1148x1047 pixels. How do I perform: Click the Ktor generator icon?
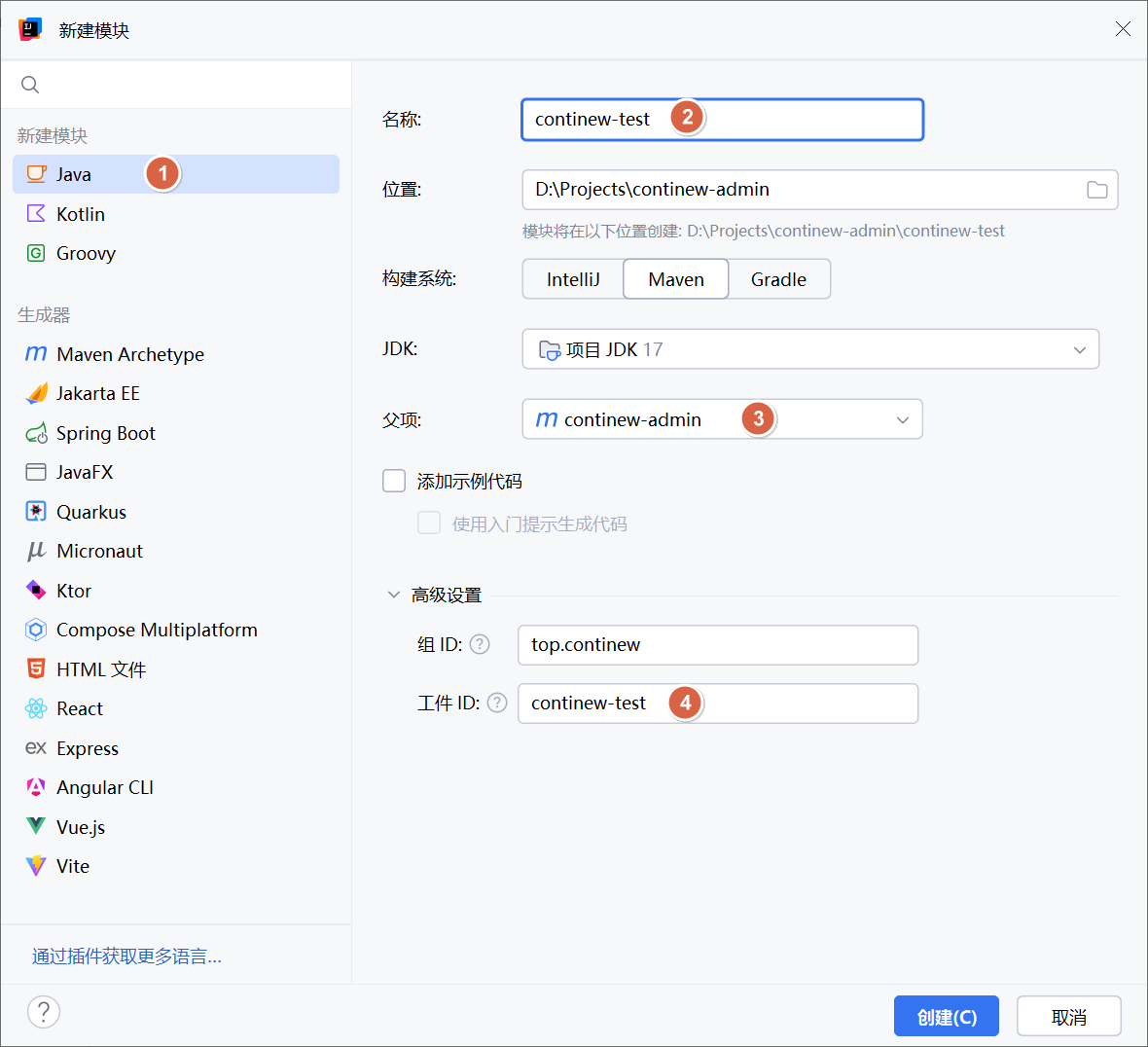pos(36,590)
